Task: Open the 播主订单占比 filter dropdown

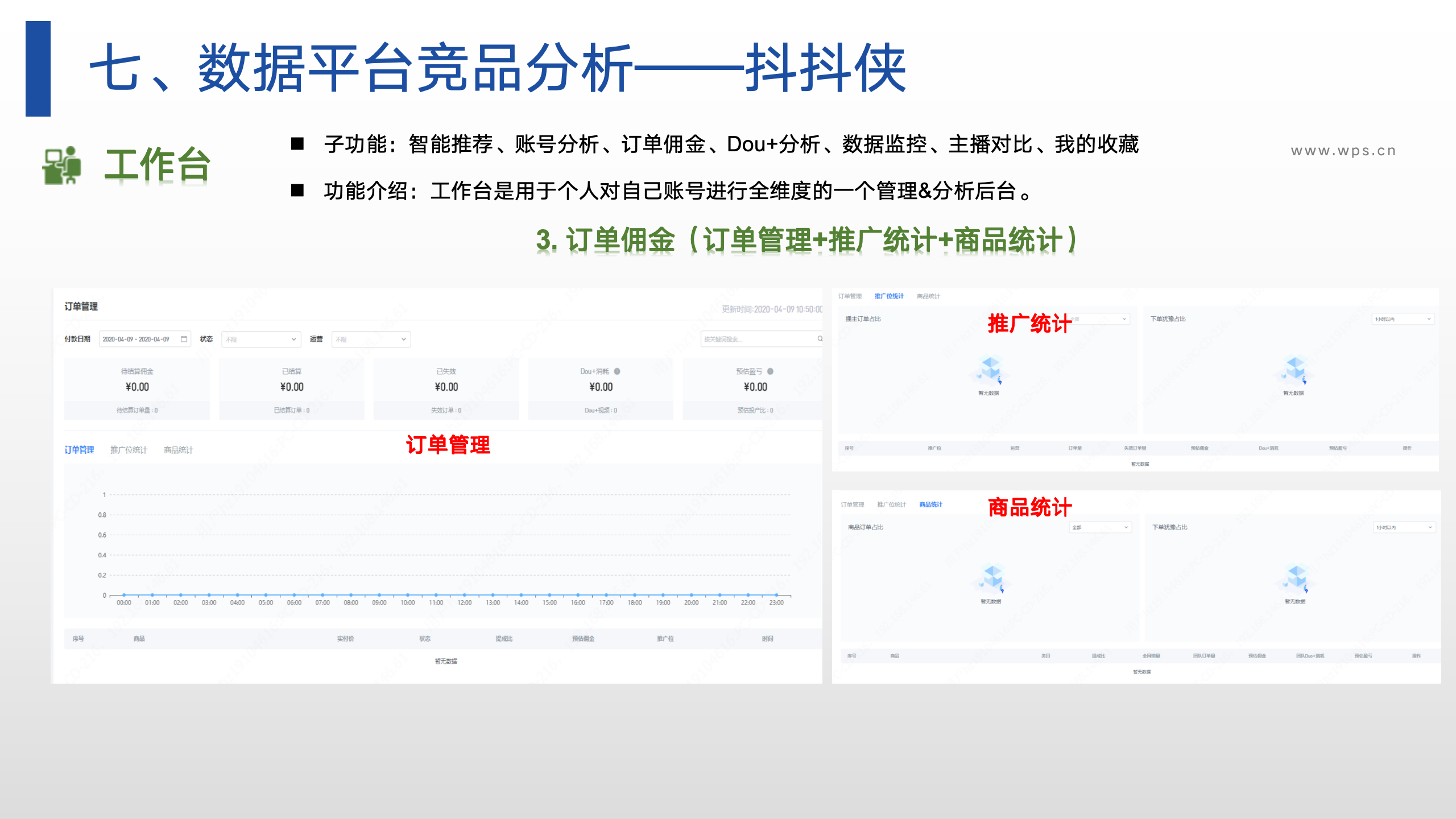Action: click(x=1099, y=319)
